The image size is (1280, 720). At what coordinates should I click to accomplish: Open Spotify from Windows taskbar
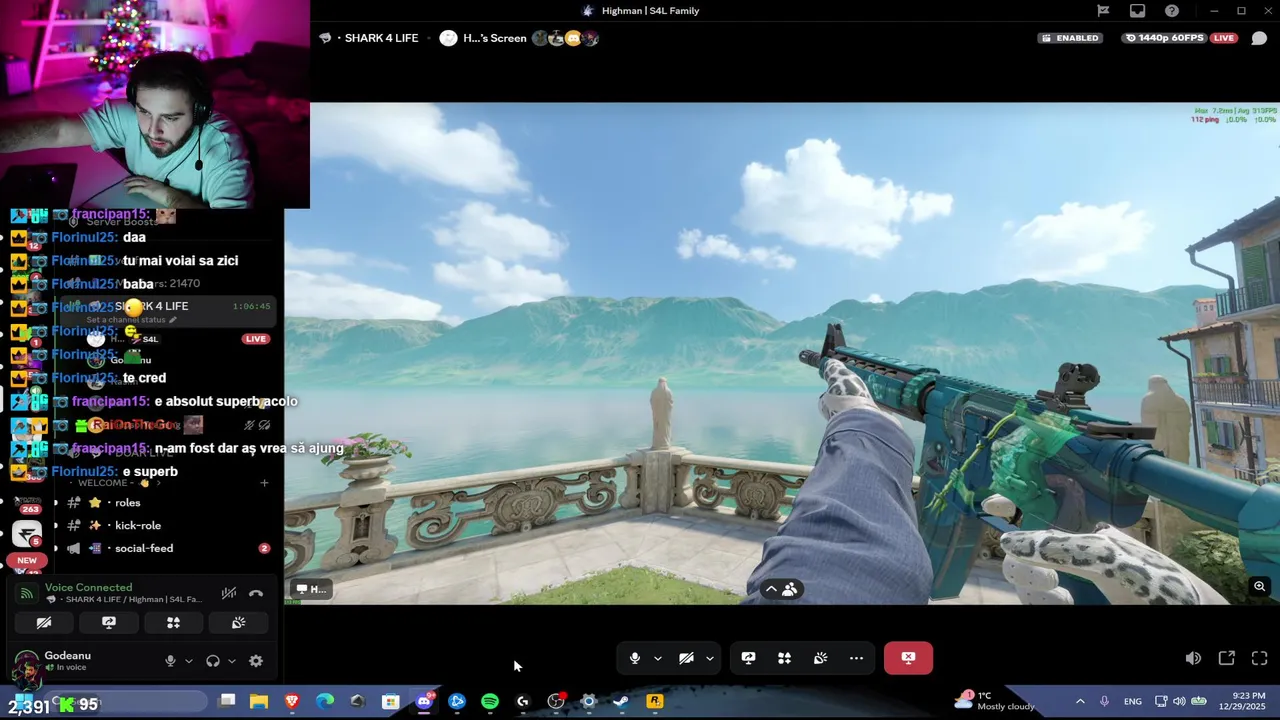[x=490, y=701]
